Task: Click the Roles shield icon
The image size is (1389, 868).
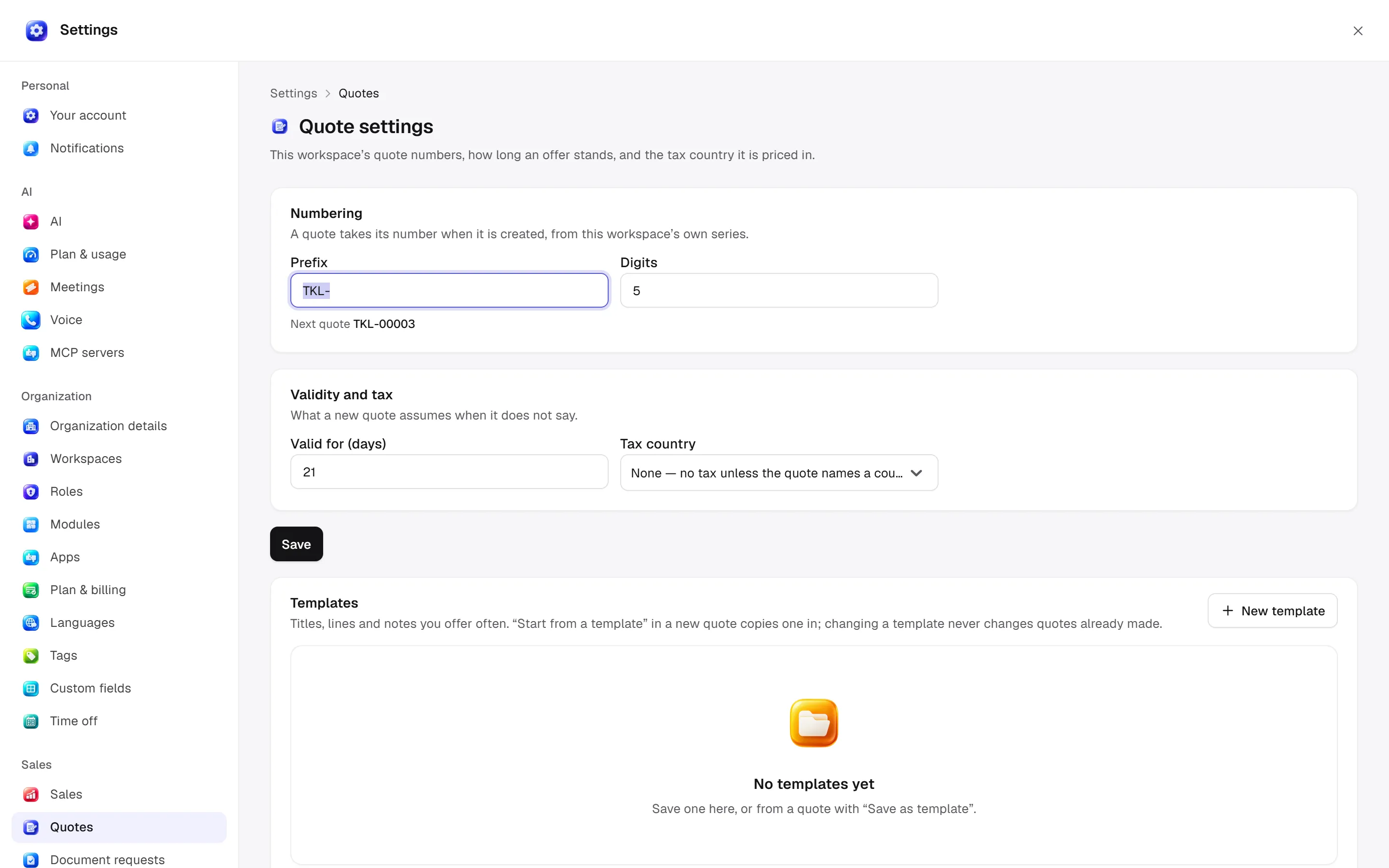Action: click(x=31, y=491)
